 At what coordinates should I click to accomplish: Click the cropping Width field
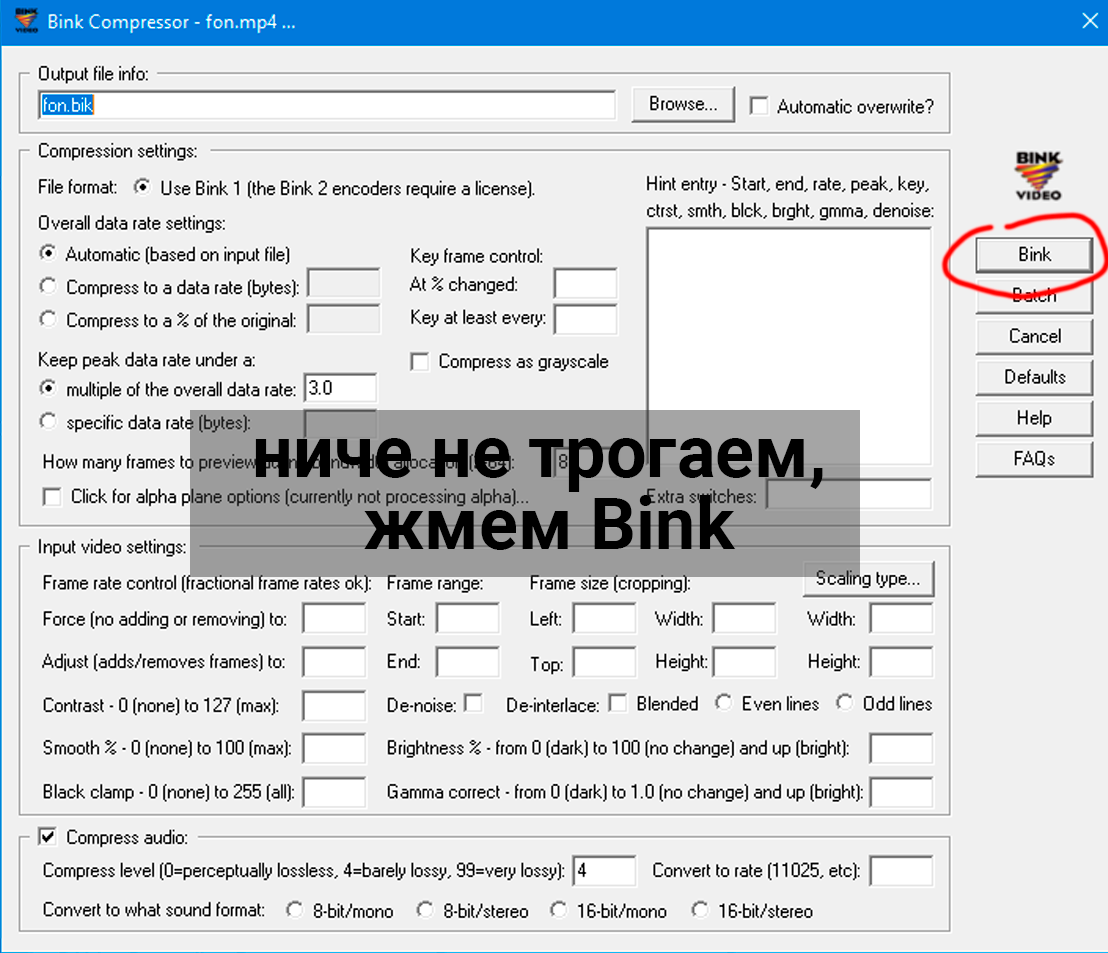click(744, 618)
